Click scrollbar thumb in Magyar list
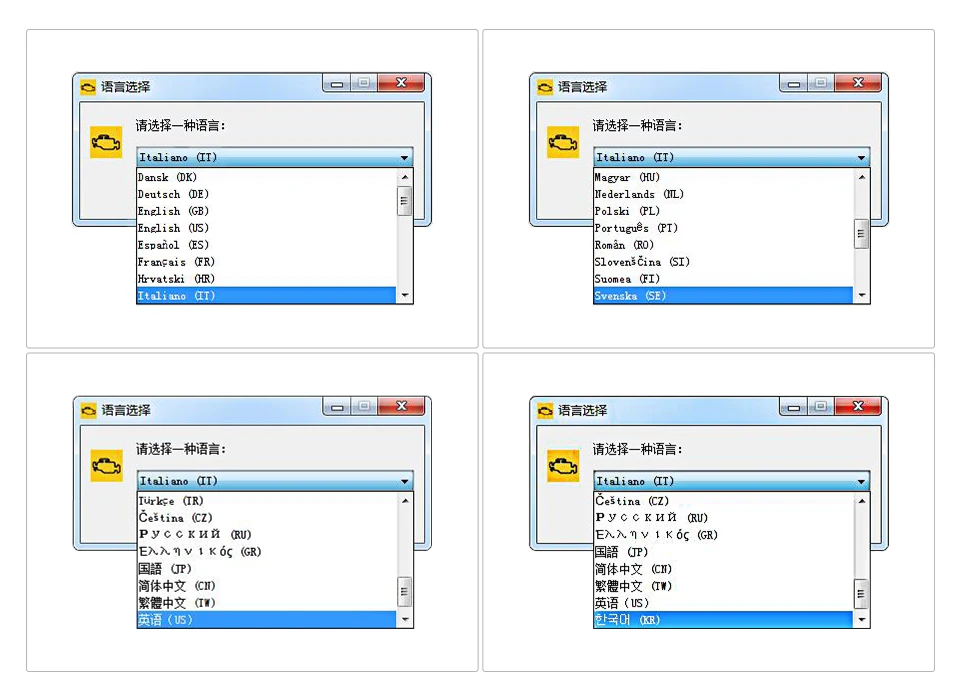Viewport: 960px width, 700px height. (x=861, y=233)
